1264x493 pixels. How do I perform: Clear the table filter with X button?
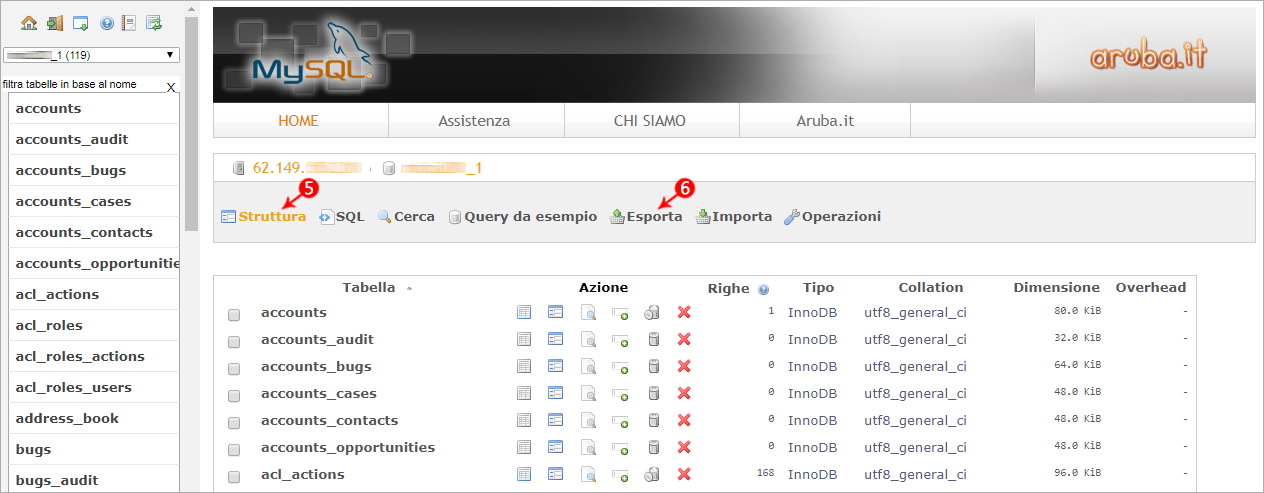coord(171,88)
